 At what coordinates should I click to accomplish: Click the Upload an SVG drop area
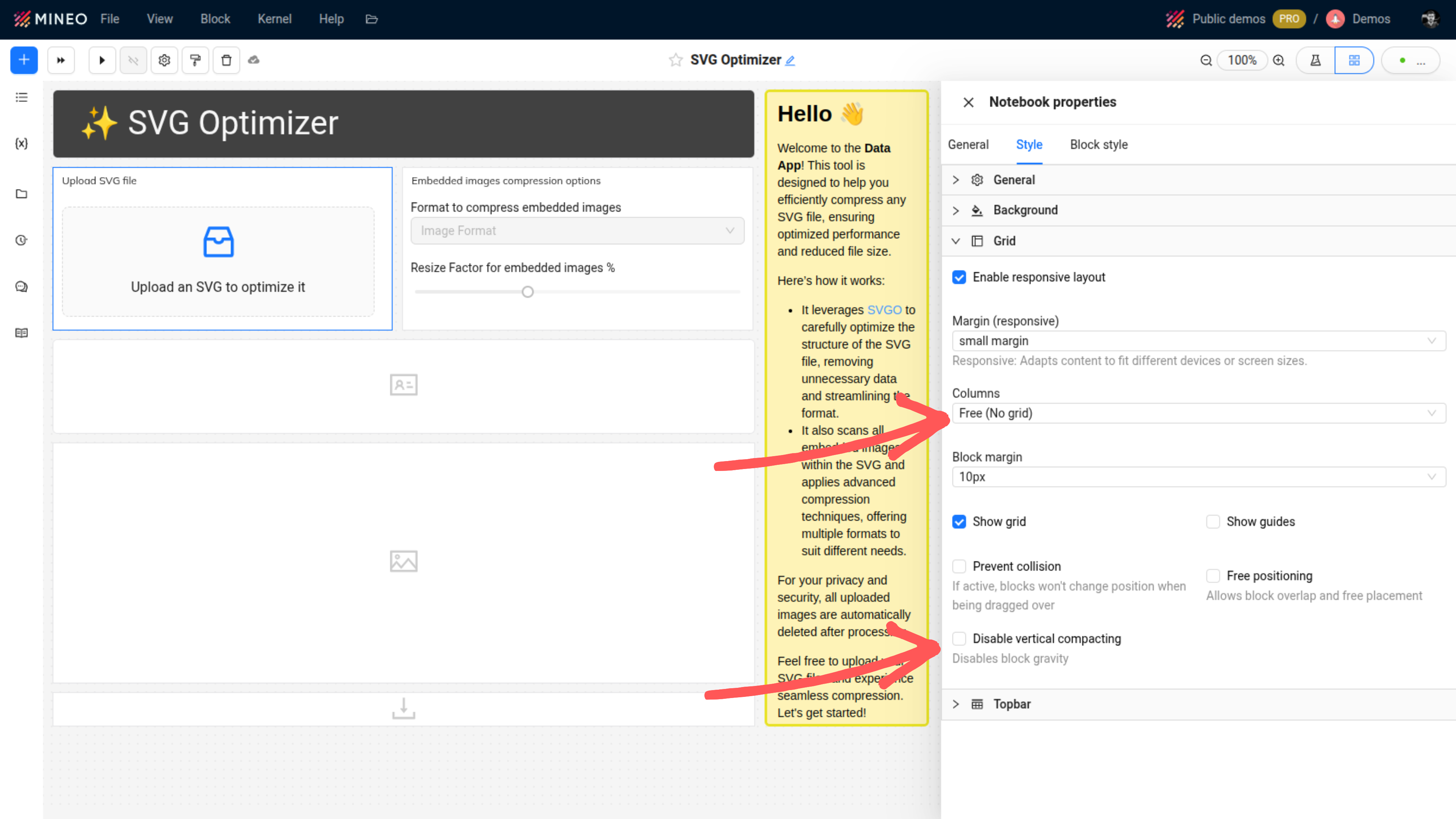(x=218, y=261)
